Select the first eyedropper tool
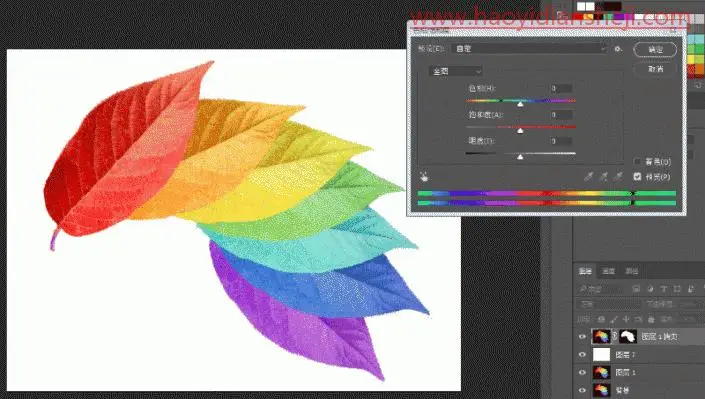 click(x=589, y=177)
